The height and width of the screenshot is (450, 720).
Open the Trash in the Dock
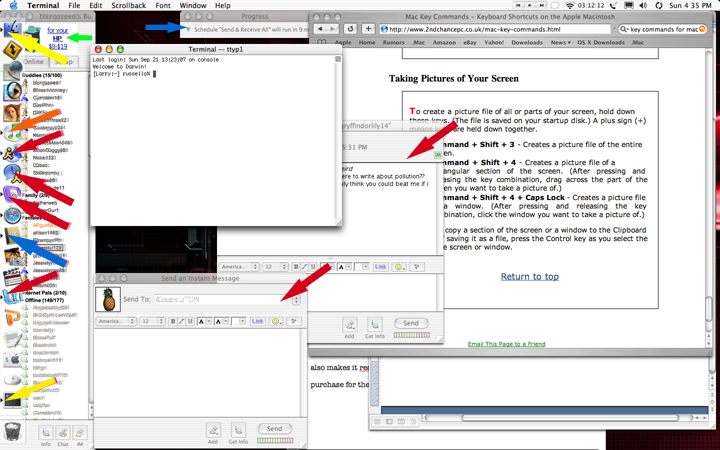coord(12,431)
